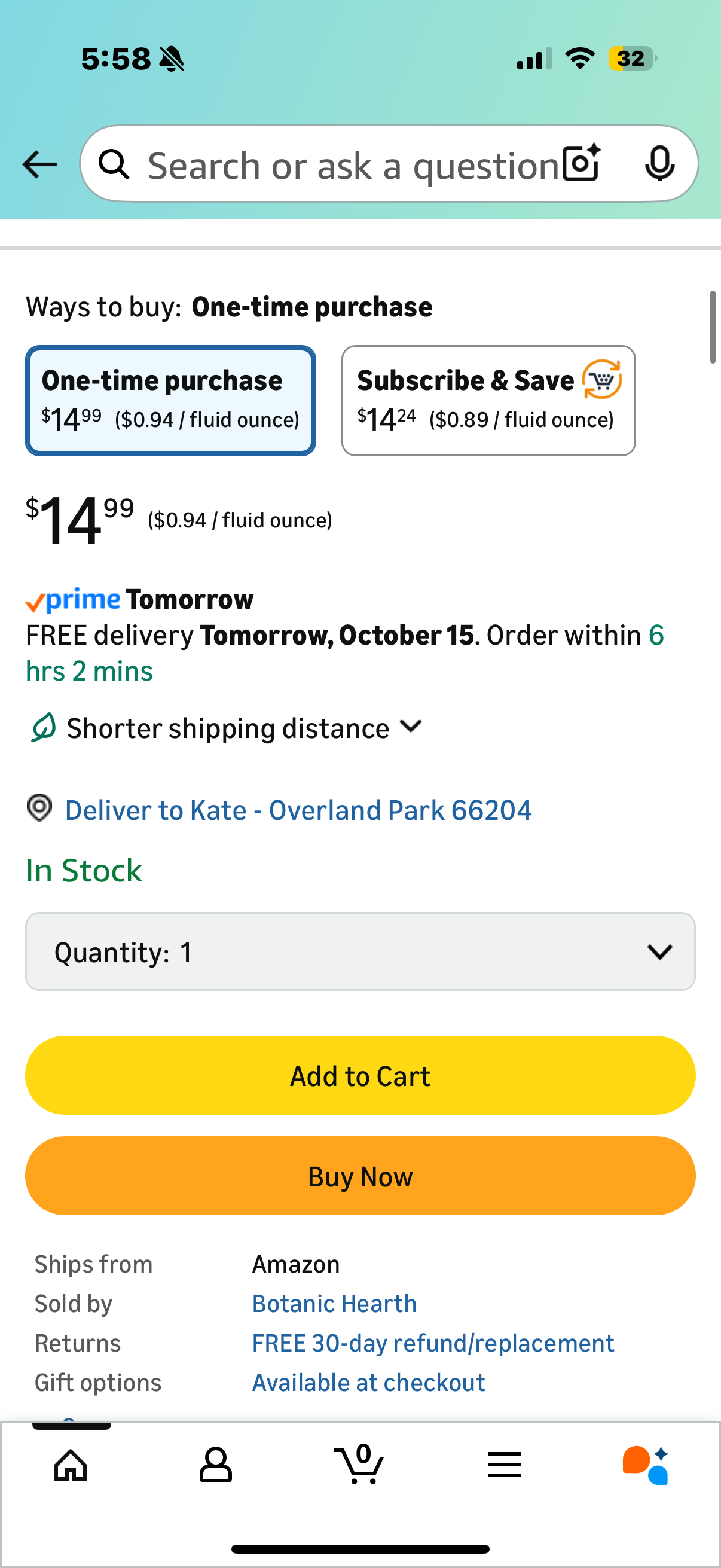721x1568 pixels.
Task: Open the Quantity dropdown
Action: 360,951
